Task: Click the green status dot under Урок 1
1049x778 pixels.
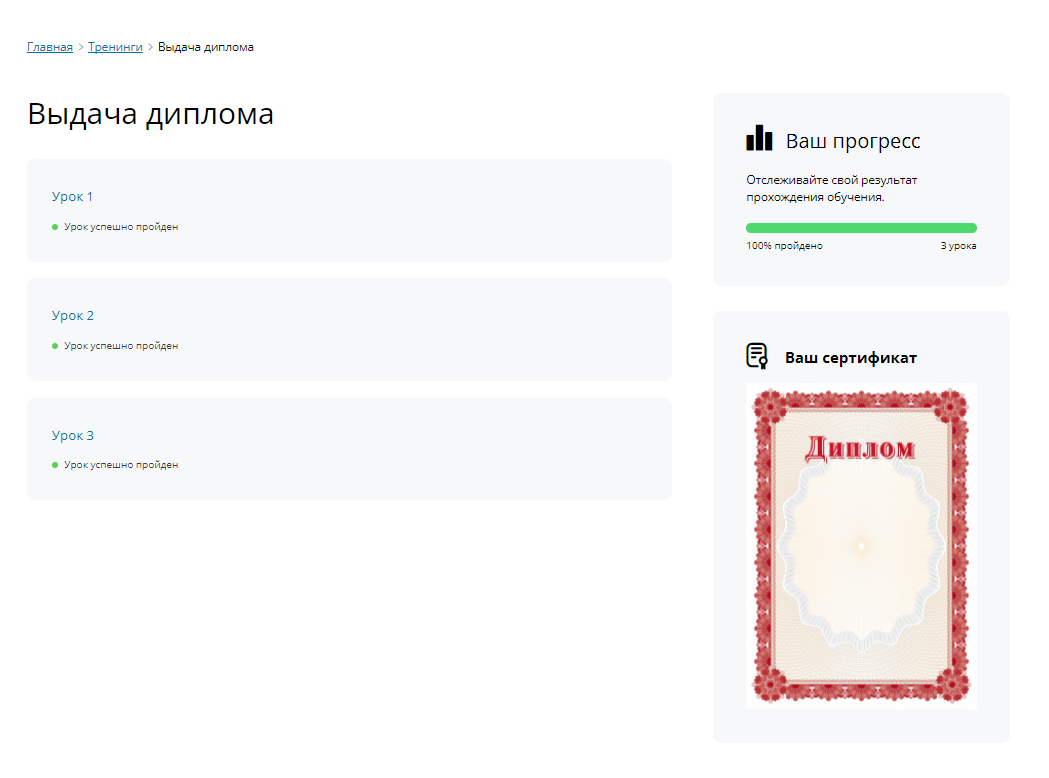Action: point(55,227)
